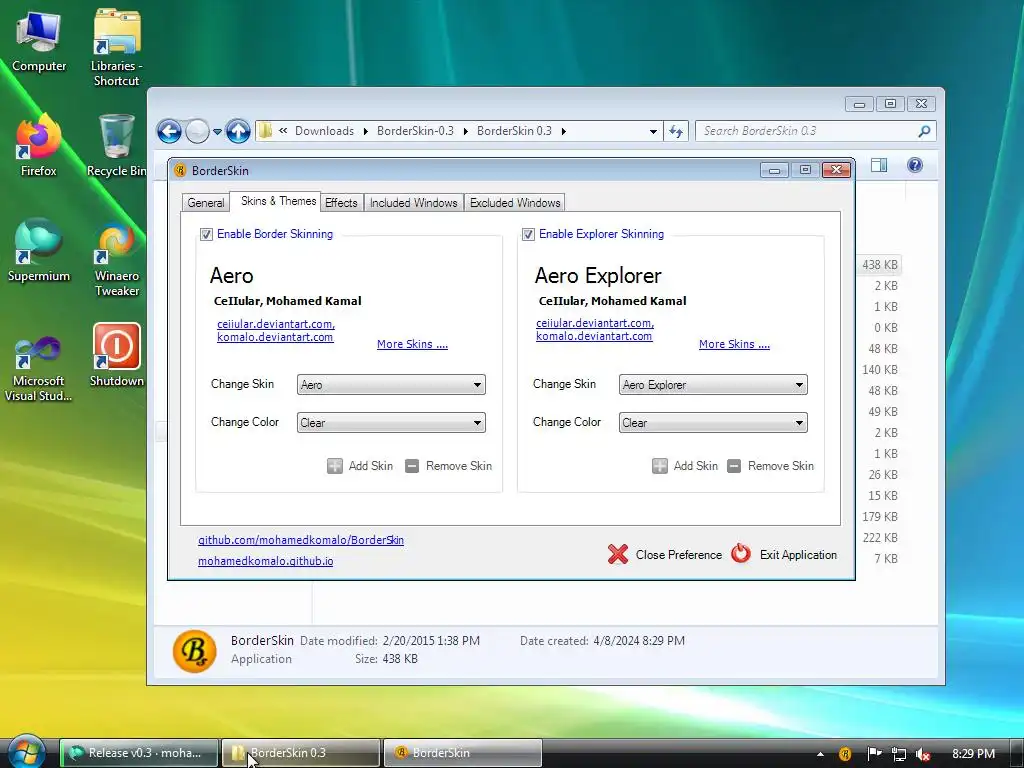Open the Windows Start orb

coord(25,752)
